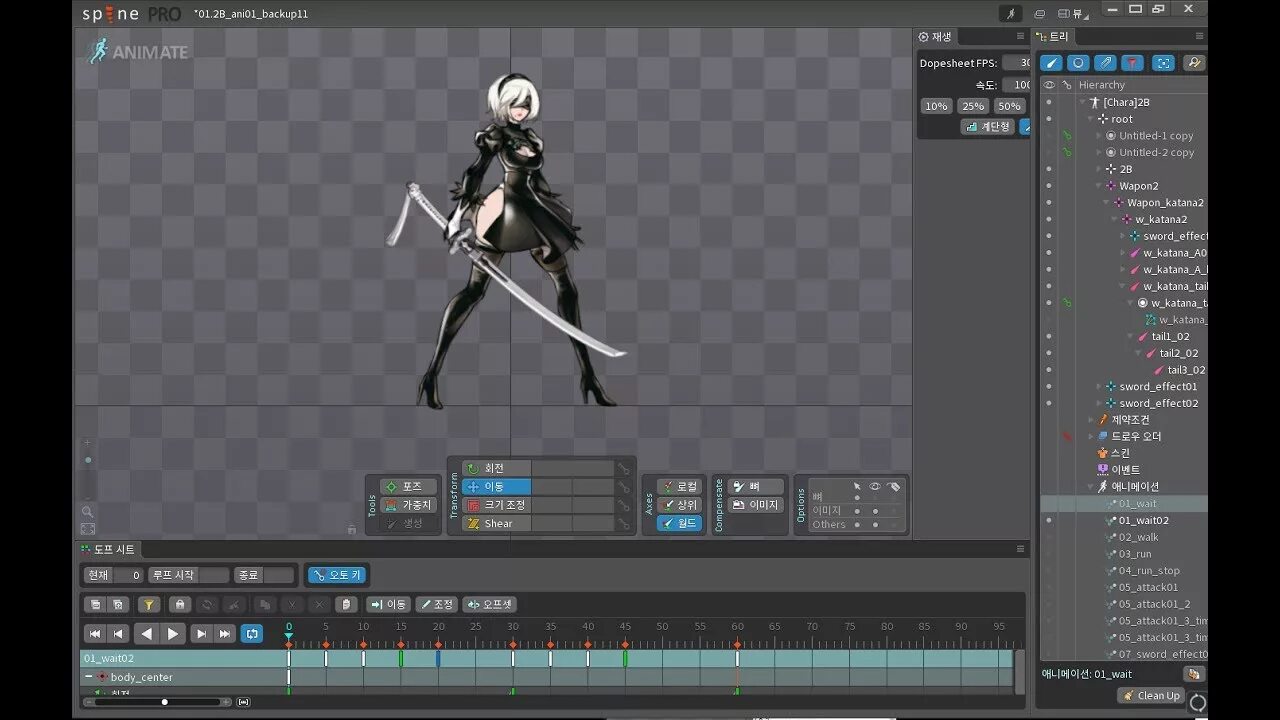1280x720 pixels.
Task: Open the 재생 panel options menu icon
Action: pos(1020,36)
